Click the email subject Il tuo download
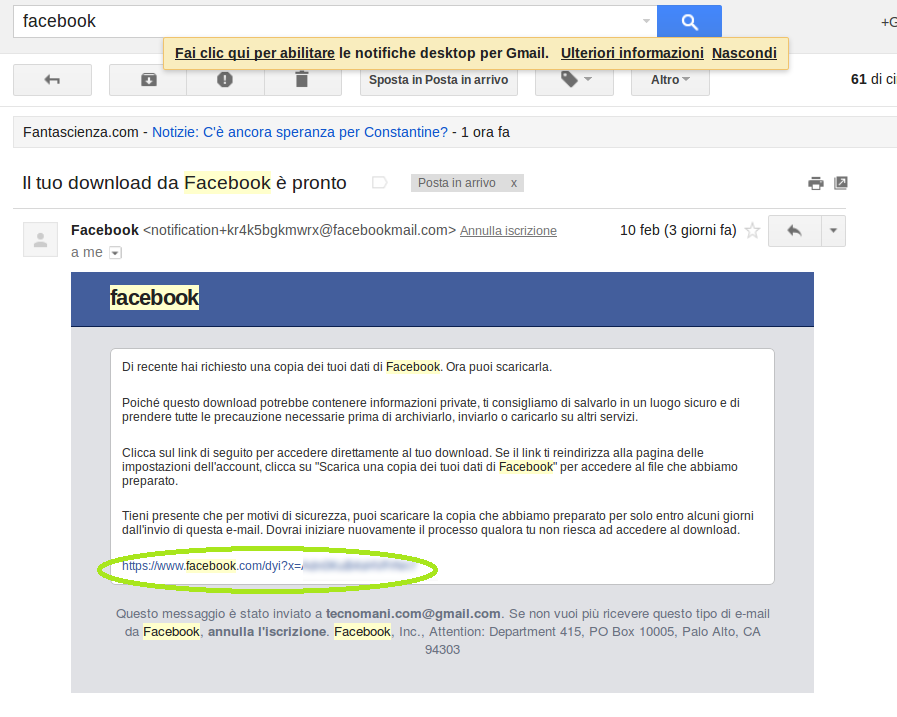The width and height of the screenshot is (897, 717). click(184, 183)
